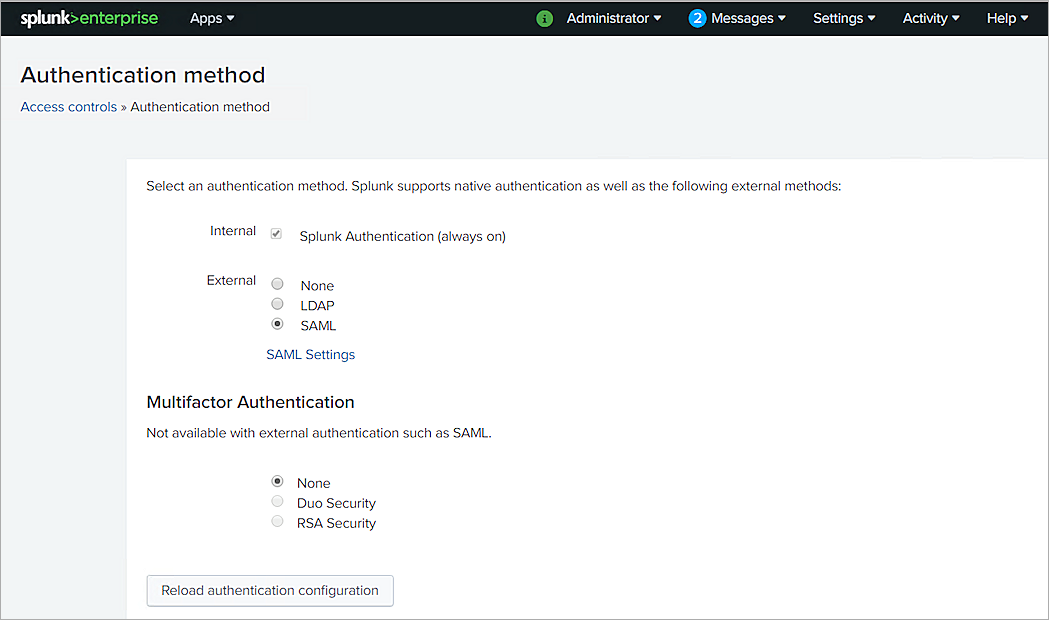Choose None for multifactor authentication
This screenshot has height=620, width=1049.
(x=278, y=481)
